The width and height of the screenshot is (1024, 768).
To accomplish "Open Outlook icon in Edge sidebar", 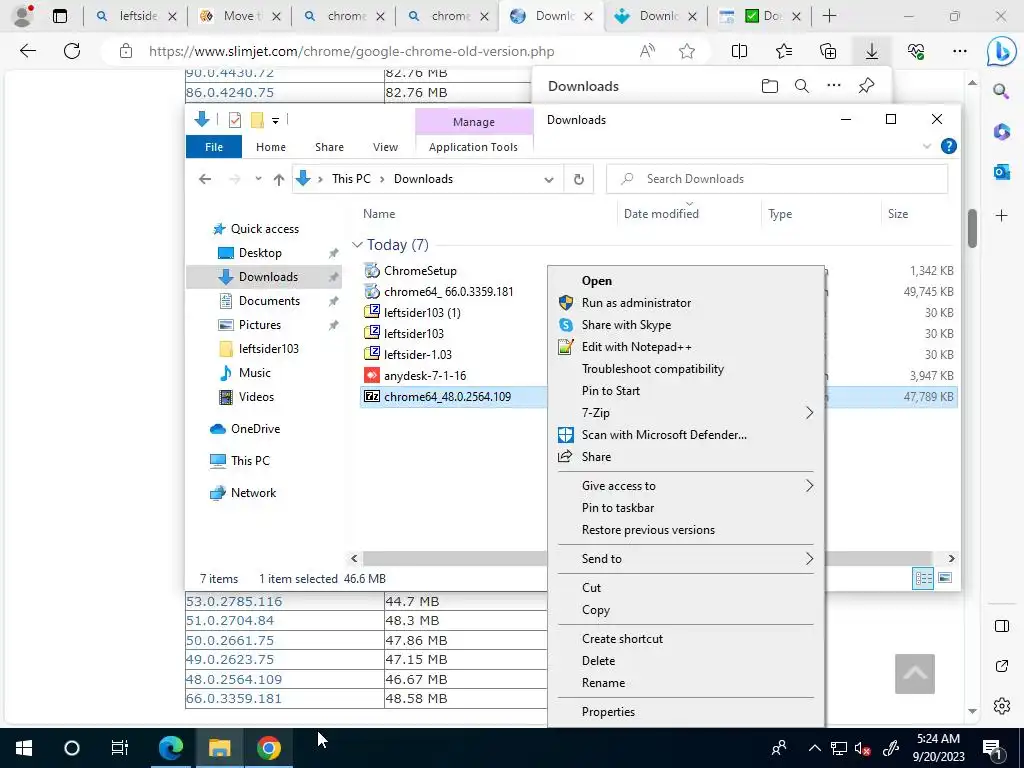I will point(1001,172).
